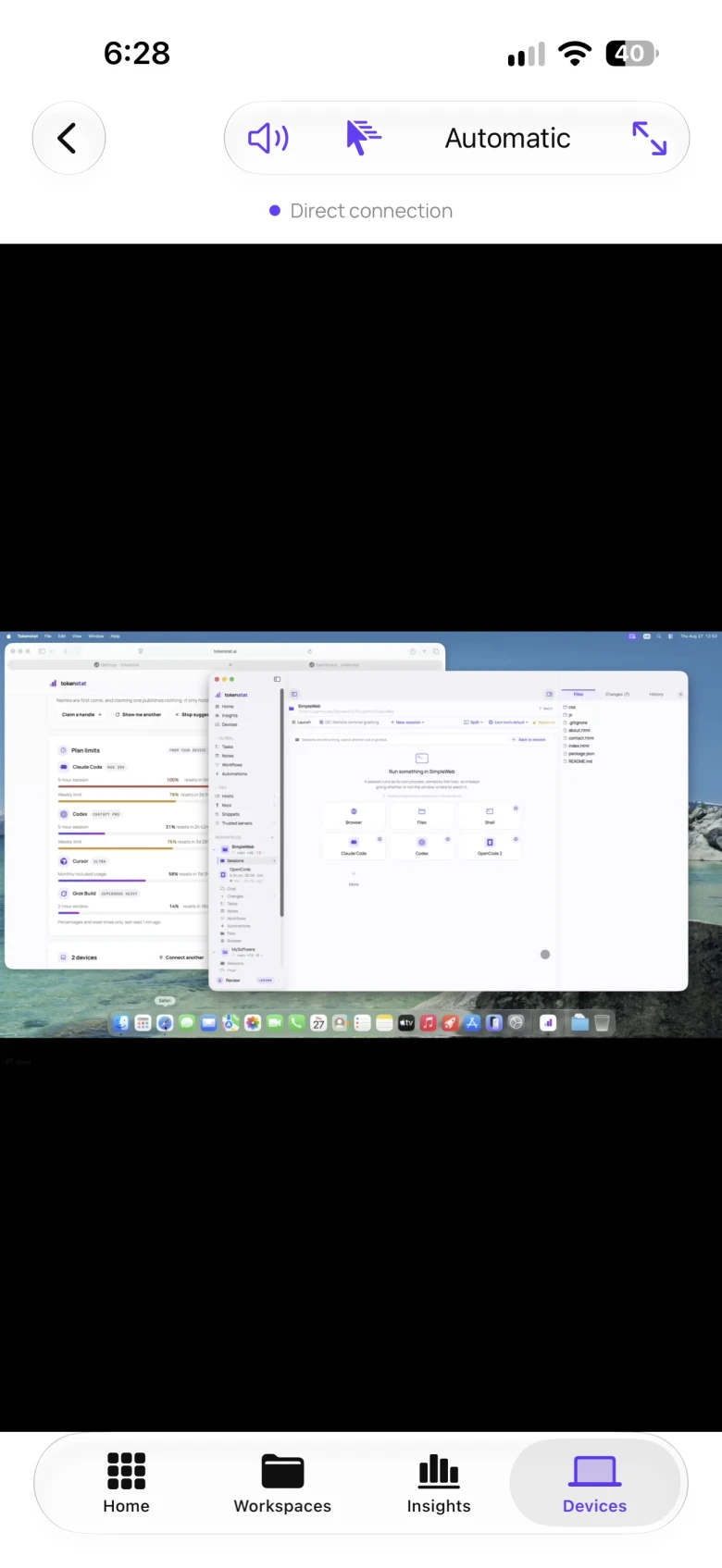
Task: Open the Home tab
Action: 126,1483
